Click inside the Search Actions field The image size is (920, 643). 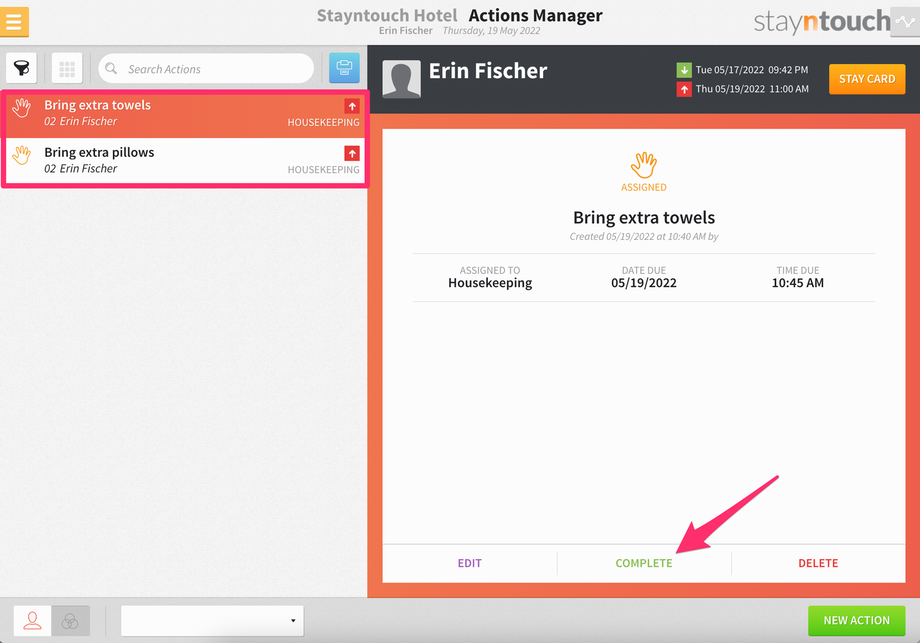206,69
